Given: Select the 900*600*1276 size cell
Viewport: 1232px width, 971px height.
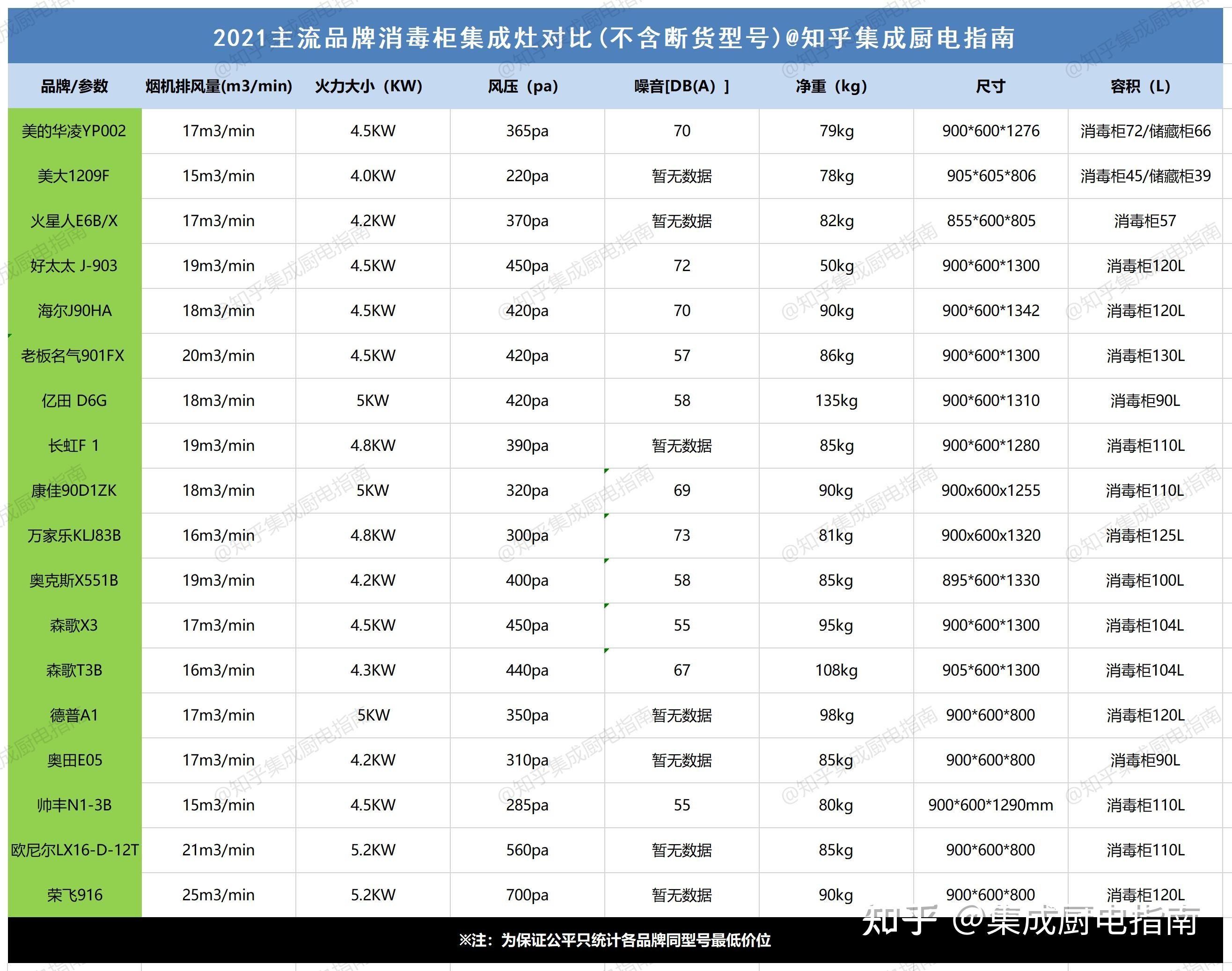Looking at the screenshot, I should pyautogui.click(x=991, y=131).
